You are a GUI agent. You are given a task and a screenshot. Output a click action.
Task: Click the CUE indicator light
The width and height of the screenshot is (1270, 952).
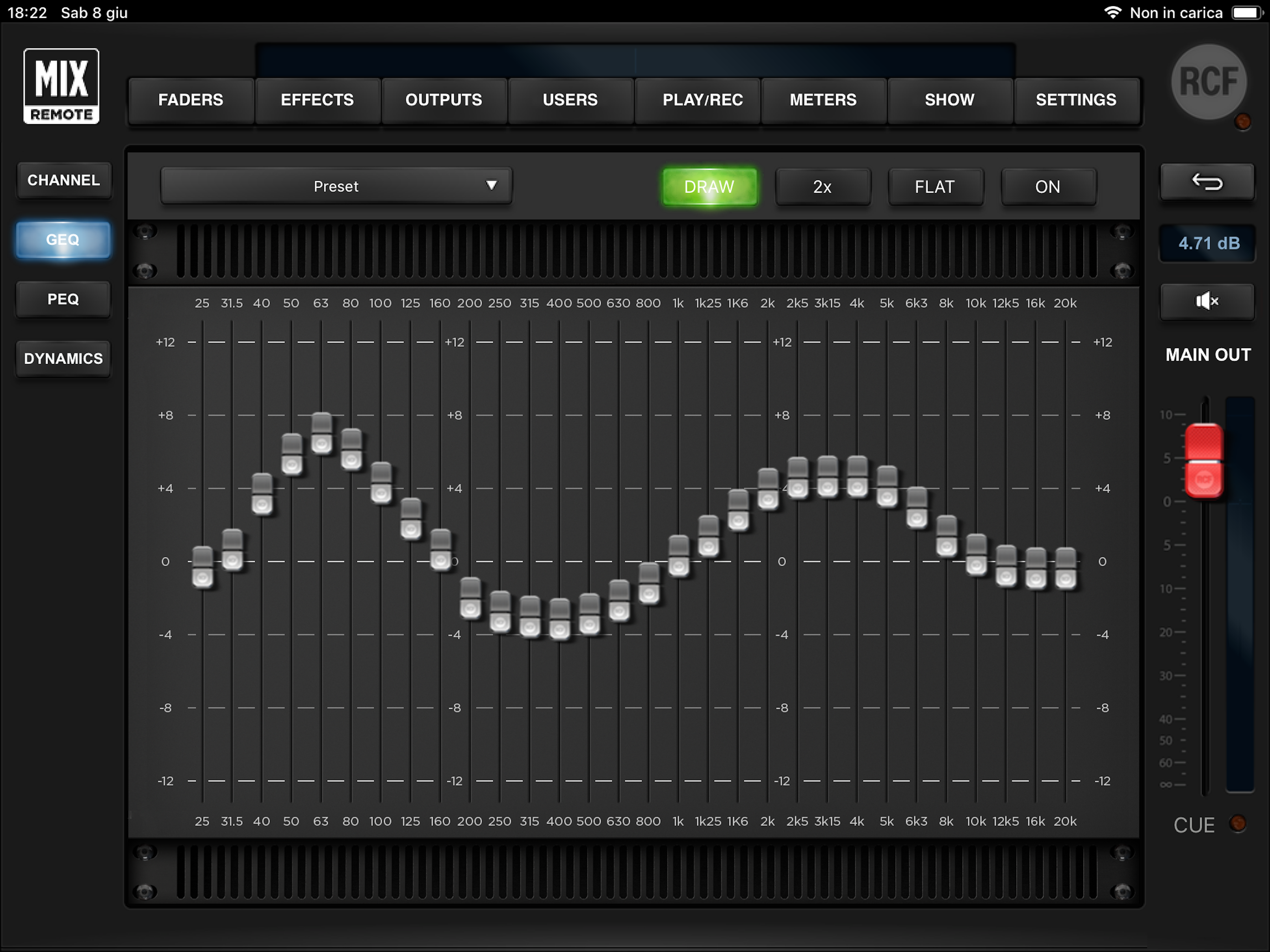pyautogui.click(x=1238, y=823)
